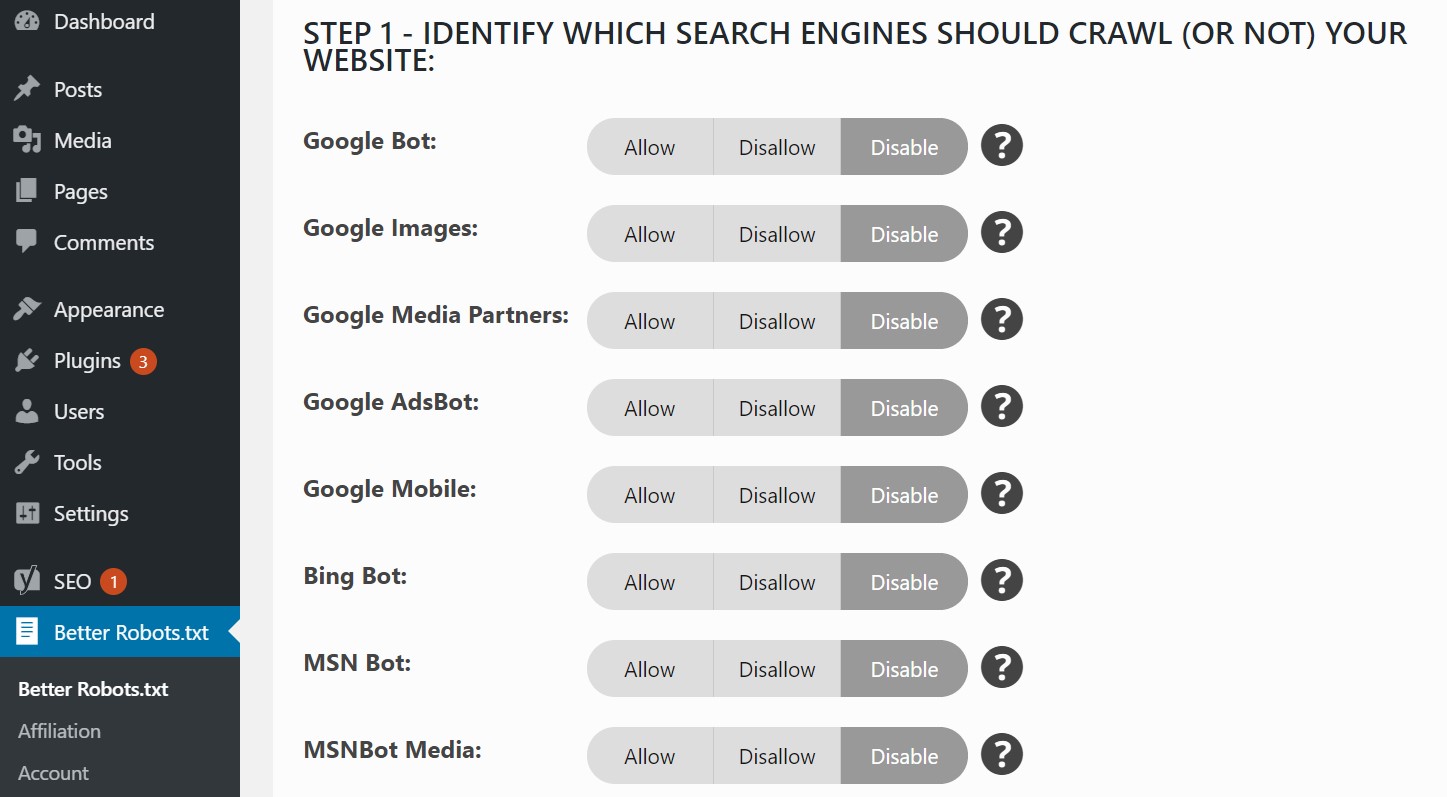Click the Media library icon
The image size is (1447, 797).
[x=27, y=140]
